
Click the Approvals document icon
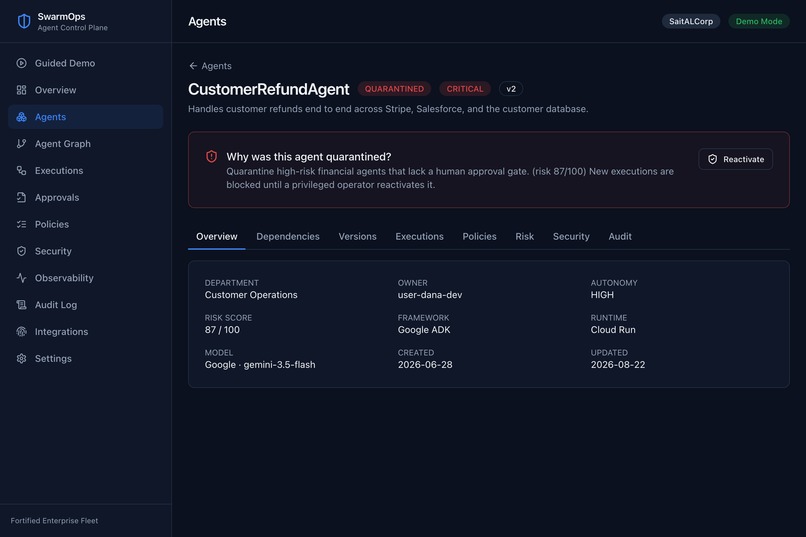[21, 197]
